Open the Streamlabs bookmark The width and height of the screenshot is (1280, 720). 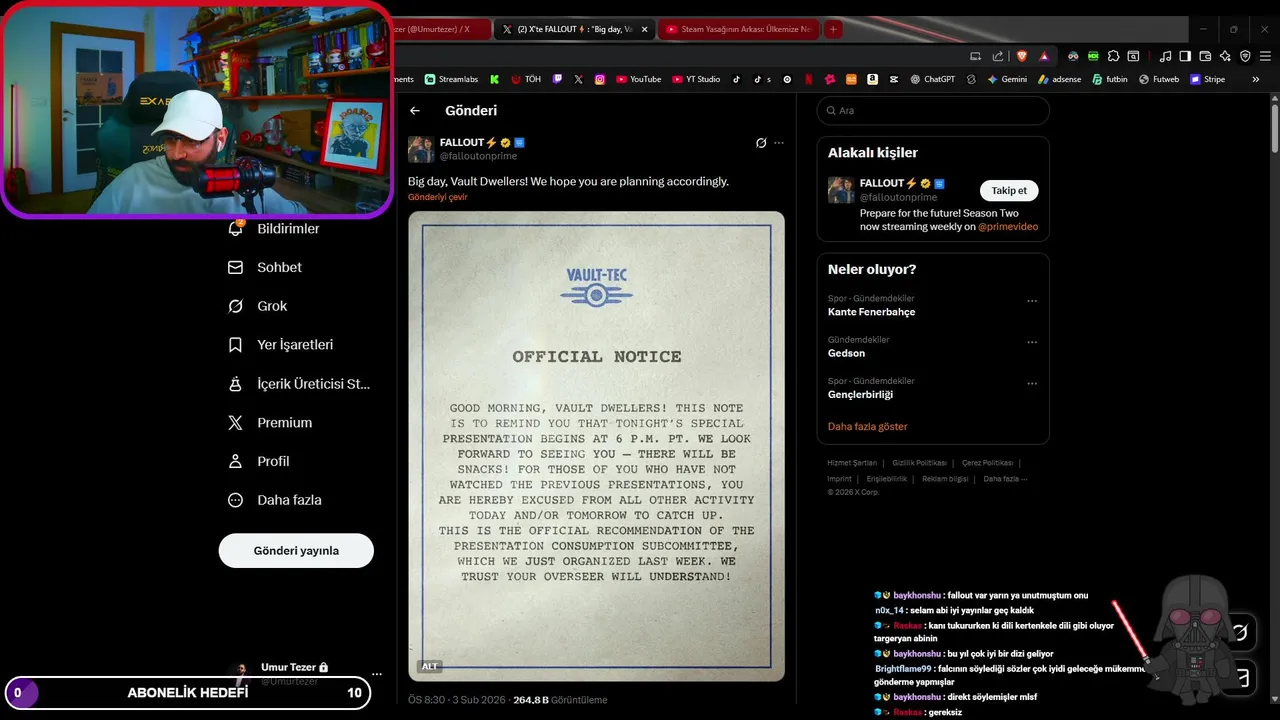pyautogui.click(x=451, y=79)
